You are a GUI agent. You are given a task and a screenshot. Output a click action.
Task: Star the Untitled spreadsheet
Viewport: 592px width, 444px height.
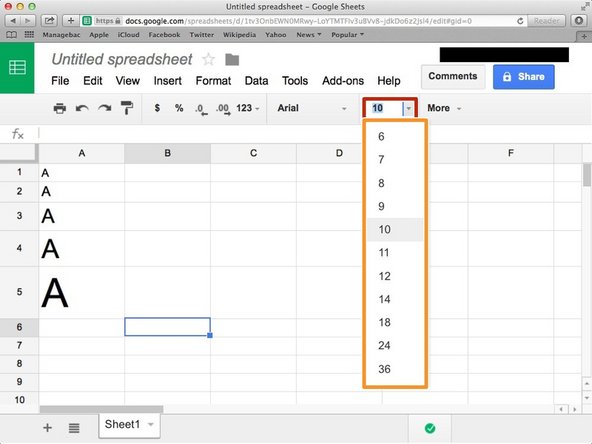tap(208, 59)
